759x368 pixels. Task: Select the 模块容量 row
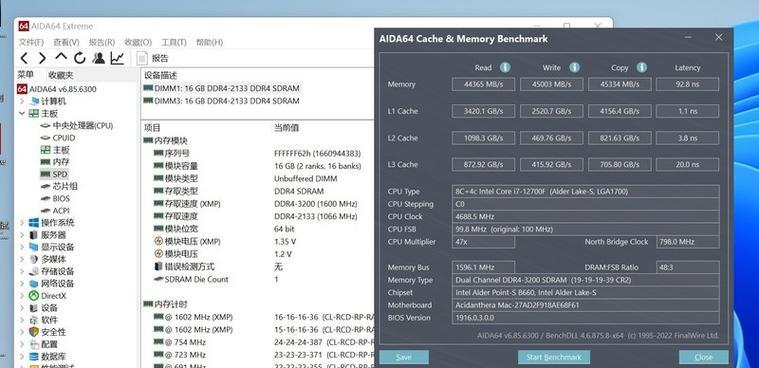(x=258, y=166)
